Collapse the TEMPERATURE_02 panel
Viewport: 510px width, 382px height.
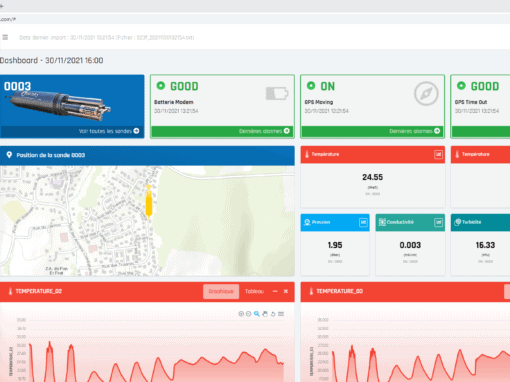(x=275, y=291)
